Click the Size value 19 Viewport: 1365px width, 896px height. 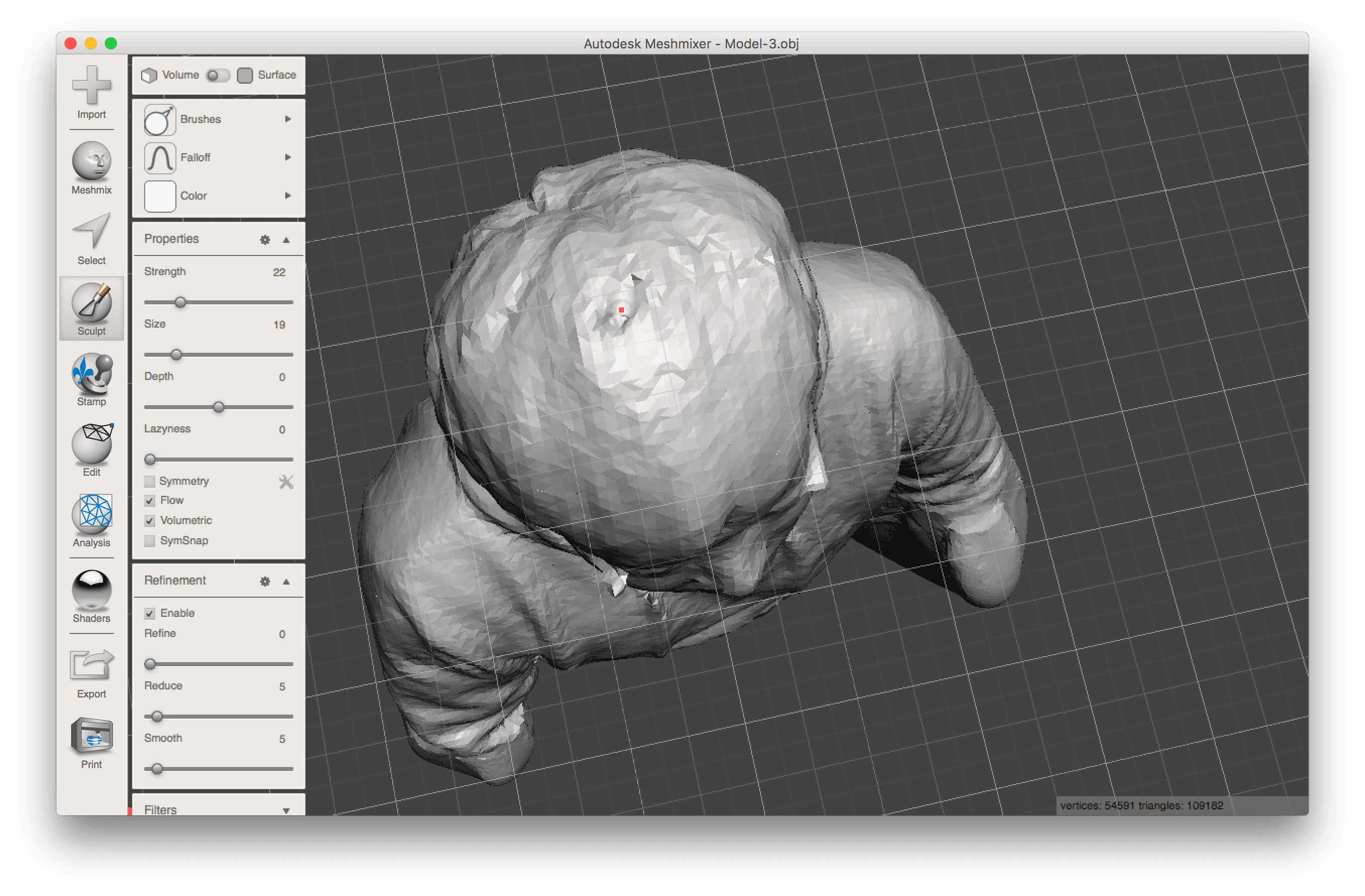tap(279, 325)
